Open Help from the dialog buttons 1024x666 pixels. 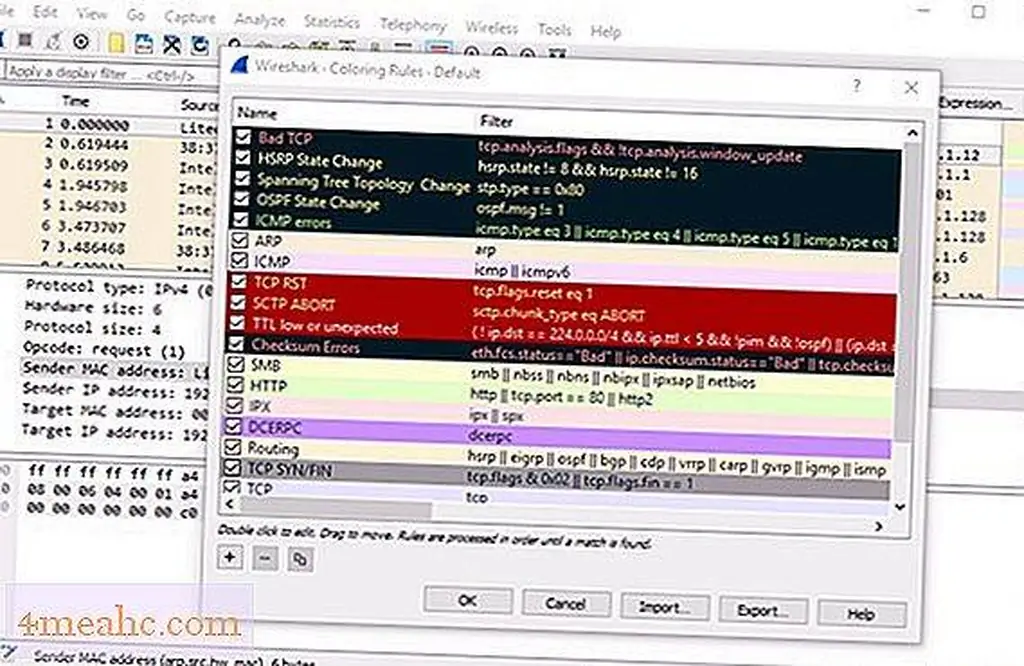coord(861,614)
